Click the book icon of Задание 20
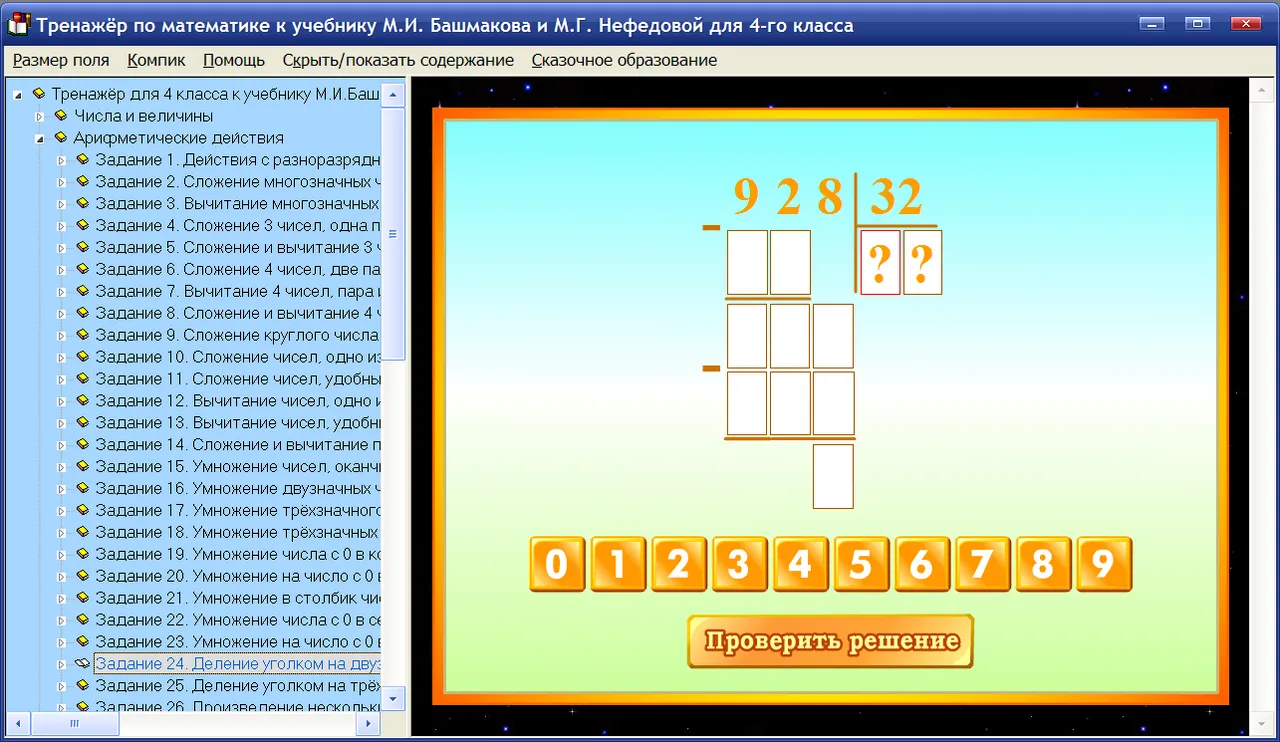1280x742 pixels. point(82,576)
